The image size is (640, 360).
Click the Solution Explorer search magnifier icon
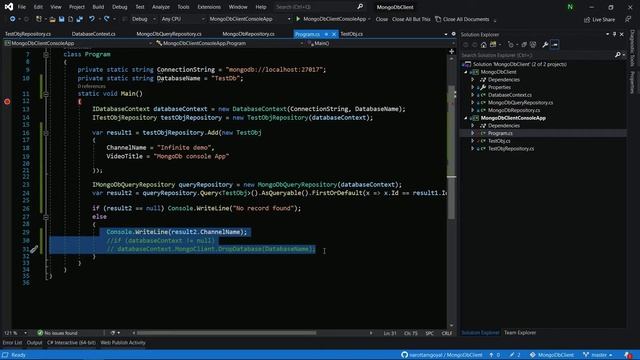pyautogui.click(x=618, y=55)
